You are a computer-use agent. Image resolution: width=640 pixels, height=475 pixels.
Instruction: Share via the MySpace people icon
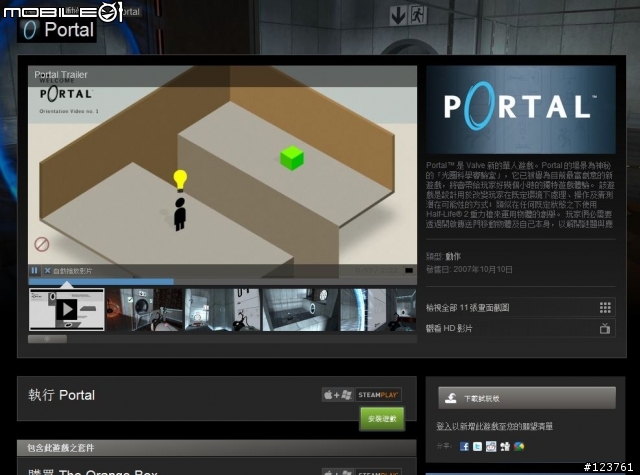(505, 446)
